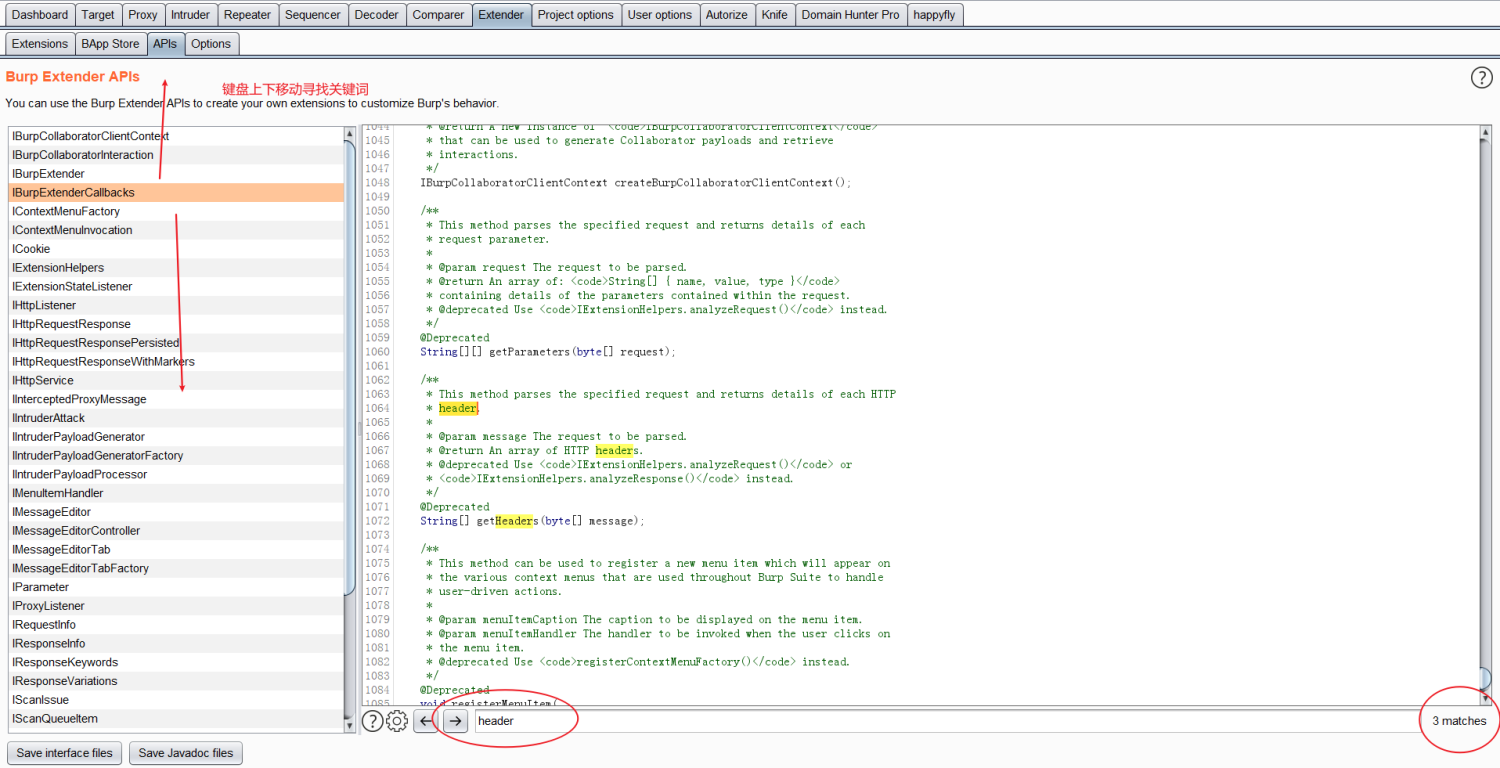The height and width of the screenshot is (768, 1500).
Task: Select IExtensionStateListener in the list
Action: [x=176, y=286]
